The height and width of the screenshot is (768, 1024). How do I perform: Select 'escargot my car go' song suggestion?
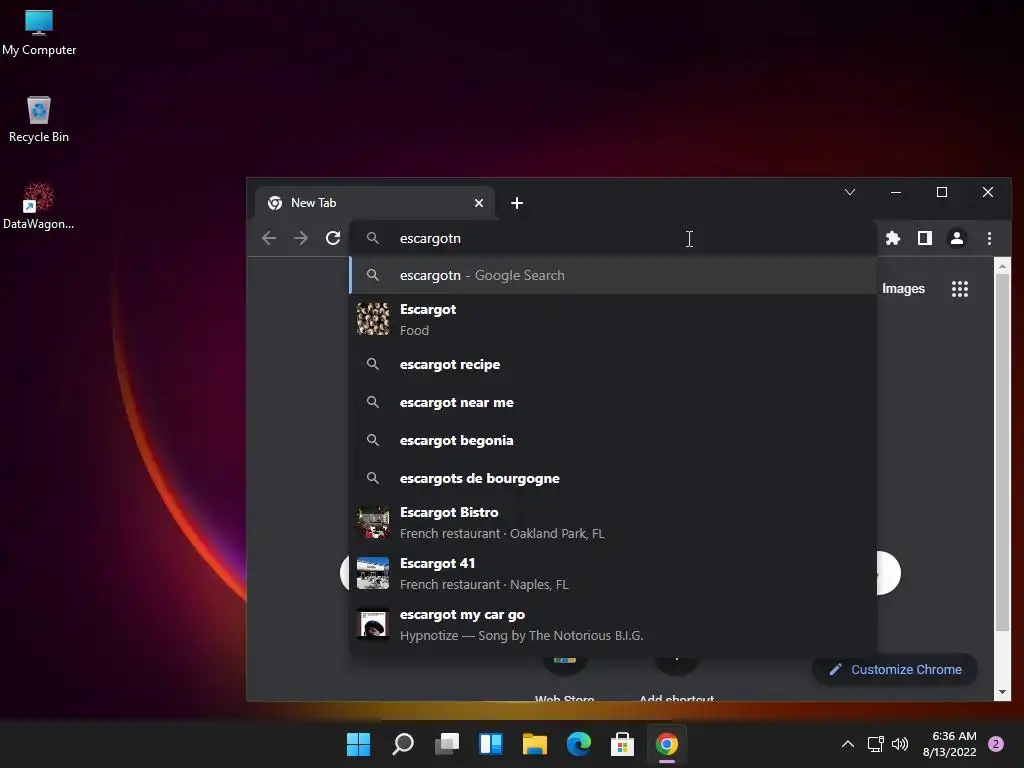click(614, 624)
